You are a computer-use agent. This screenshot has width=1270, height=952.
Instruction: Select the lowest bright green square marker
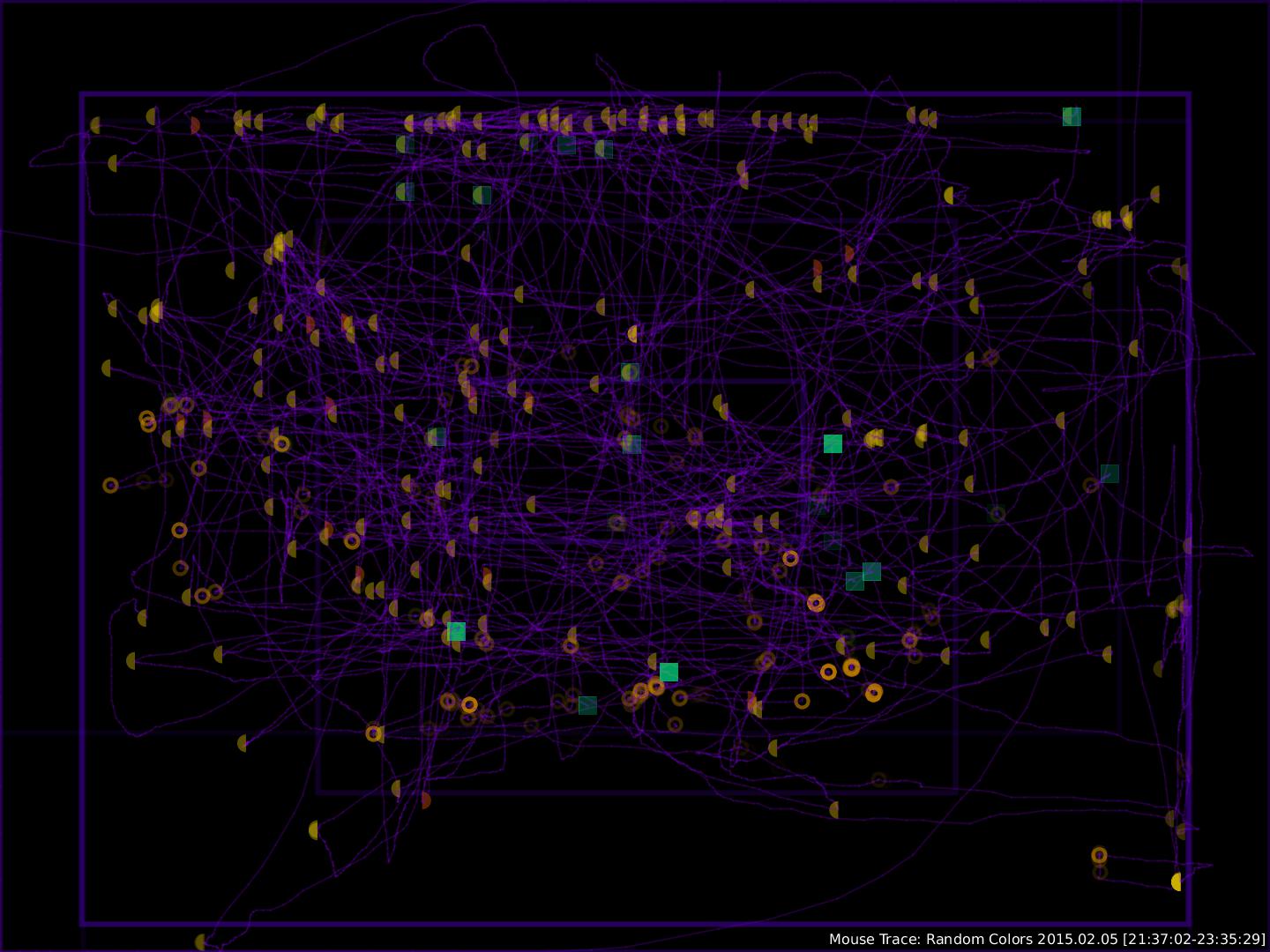[x=669, y=673]
